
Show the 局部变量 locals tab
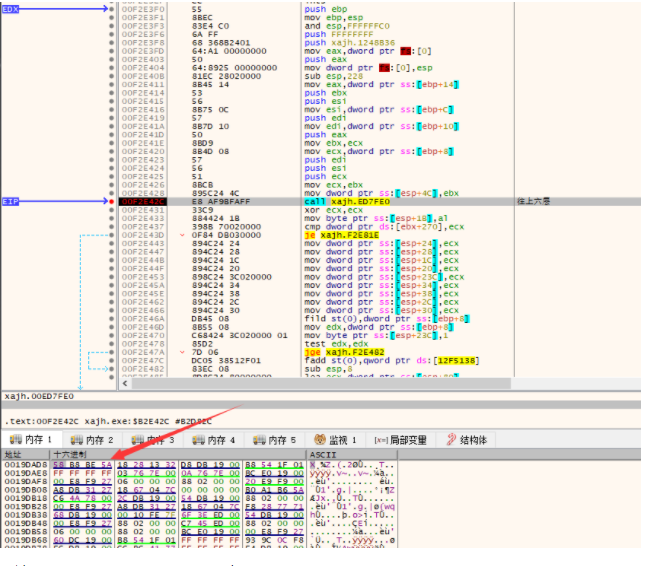[401, 440]
